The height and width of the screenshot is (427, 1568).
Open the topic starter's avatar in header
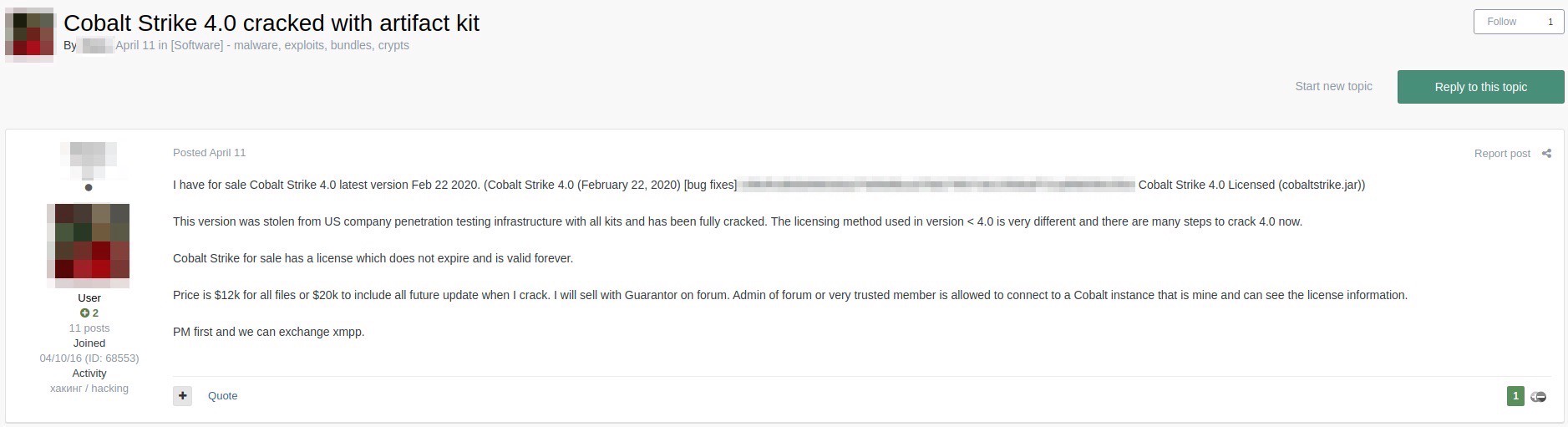tap(29, 34)
